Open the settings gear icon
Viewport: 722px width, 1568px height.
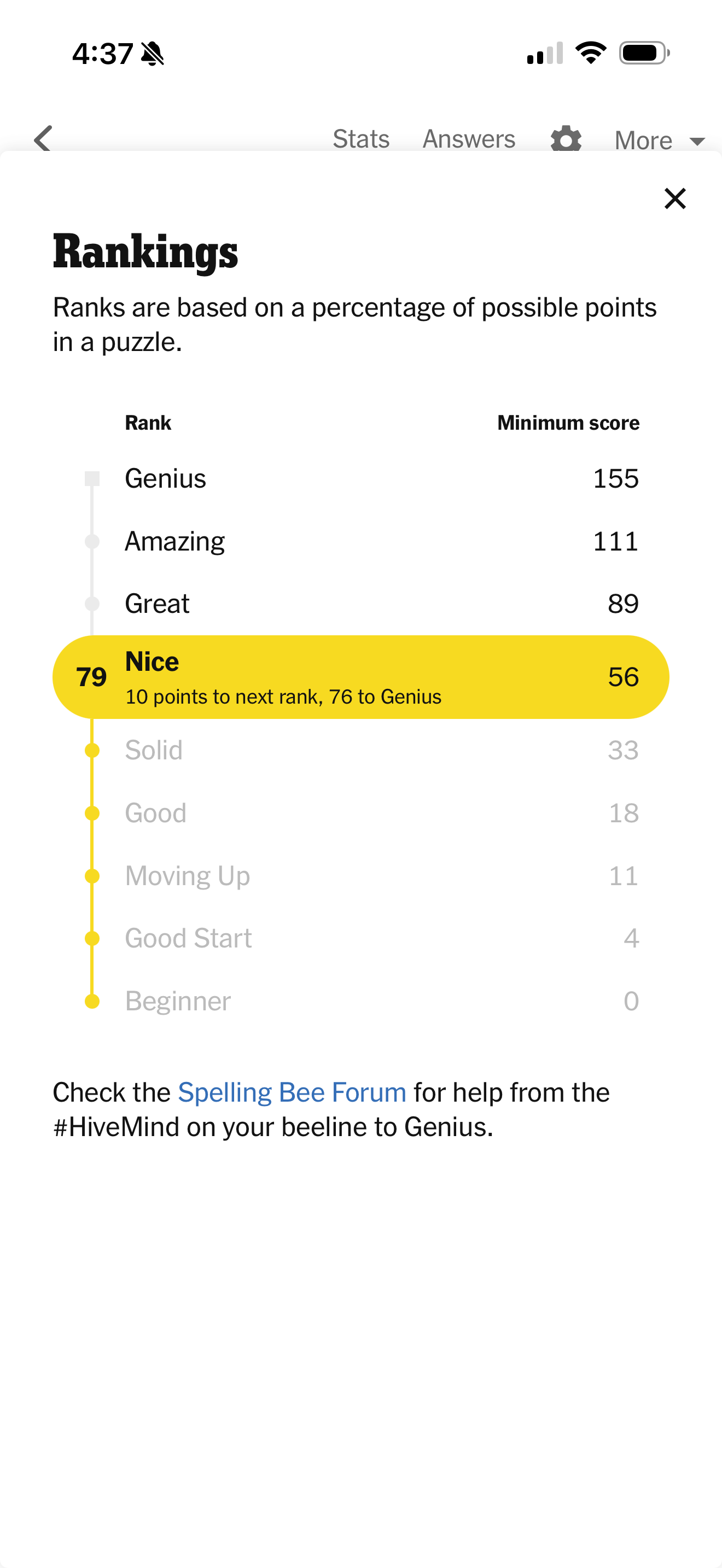click(x=566, y=139)
